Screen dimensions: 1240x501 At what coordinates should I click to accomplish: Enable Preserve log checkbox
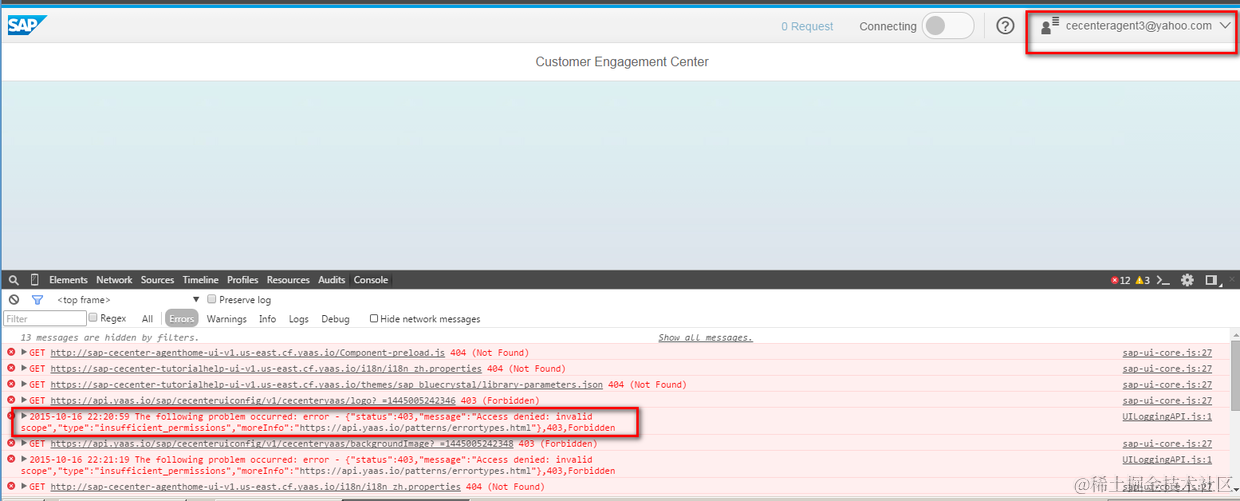coord(212,299)
